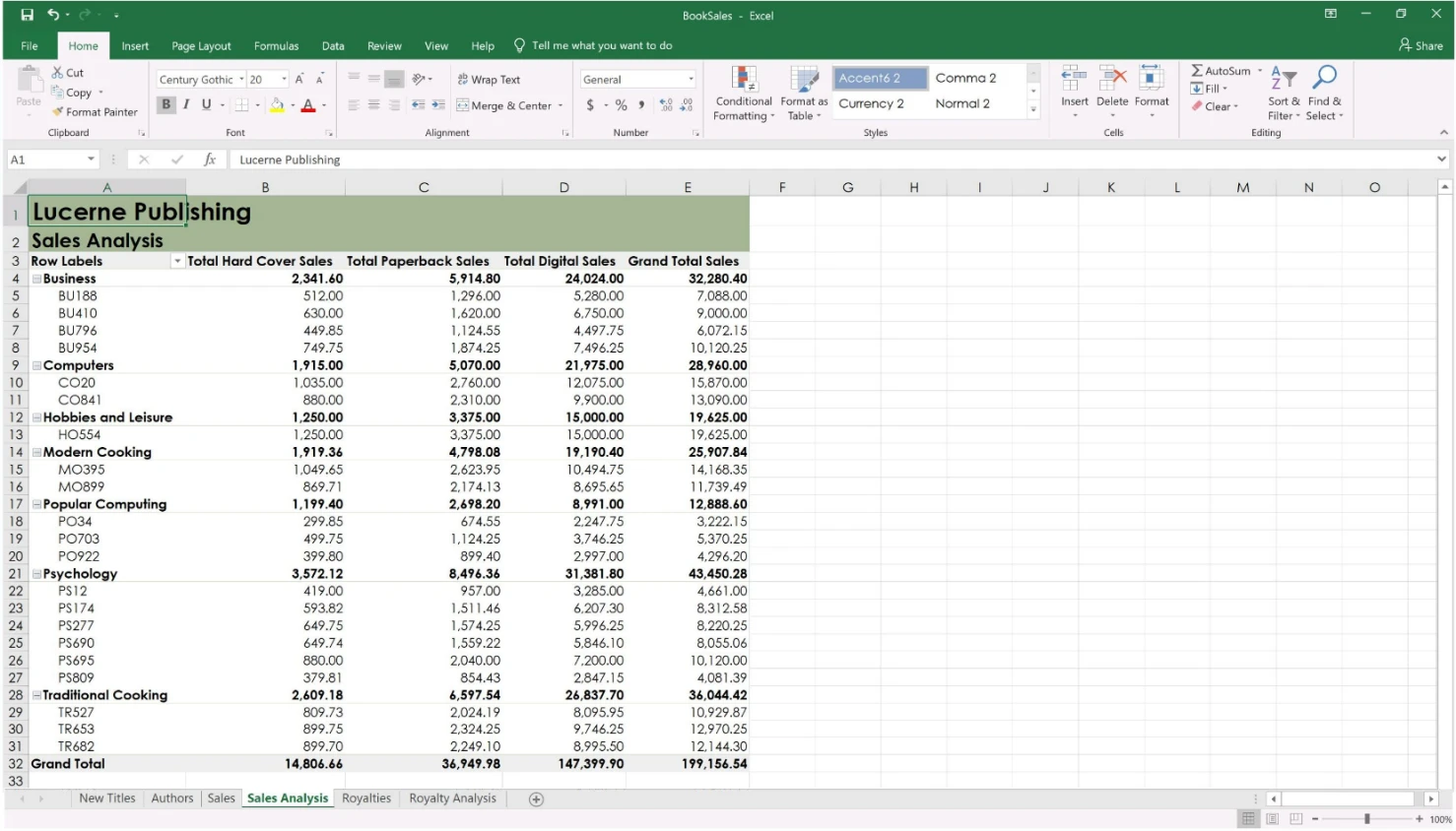Collapse the Psychology row group

(x=36, y=574)
